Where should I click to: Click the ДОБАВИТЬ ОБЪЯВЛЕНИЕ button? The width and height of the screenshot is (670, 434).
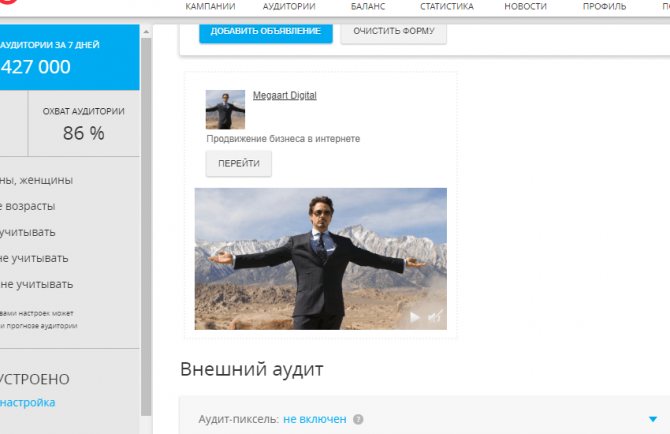(266, 32)
